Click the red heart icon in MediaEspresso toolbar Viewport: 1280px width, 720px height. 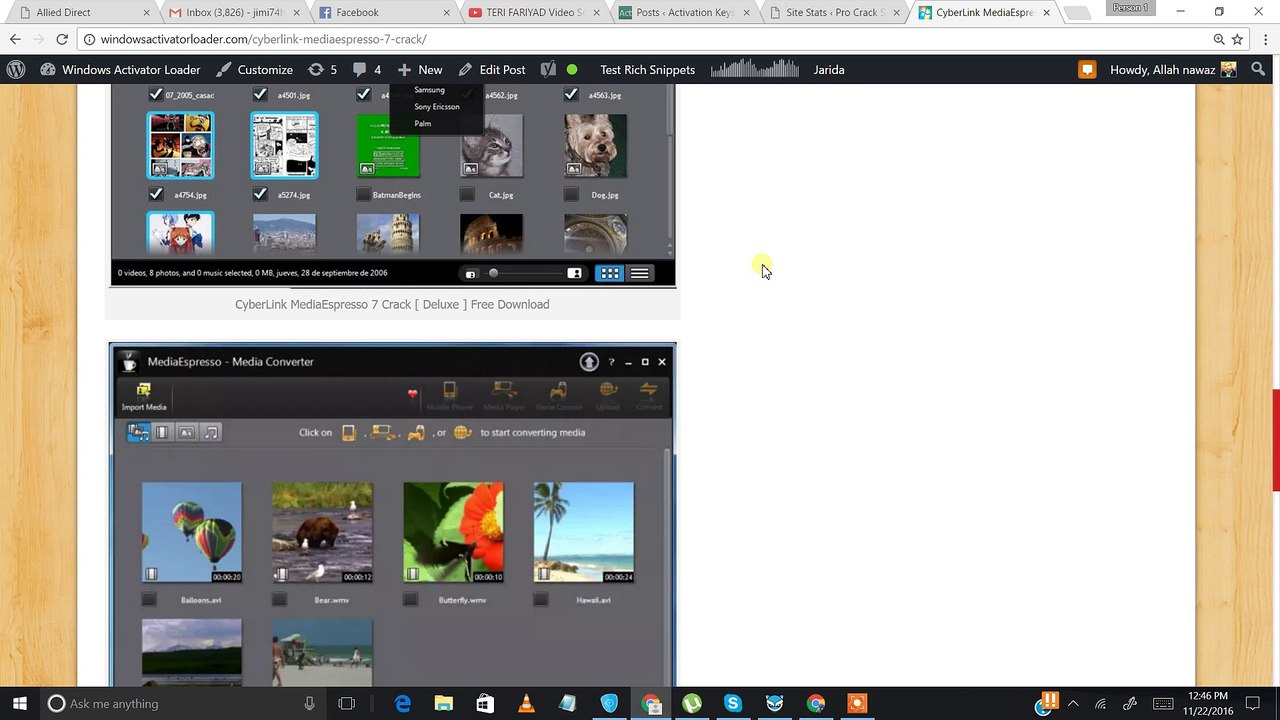[x=412, y=394]
